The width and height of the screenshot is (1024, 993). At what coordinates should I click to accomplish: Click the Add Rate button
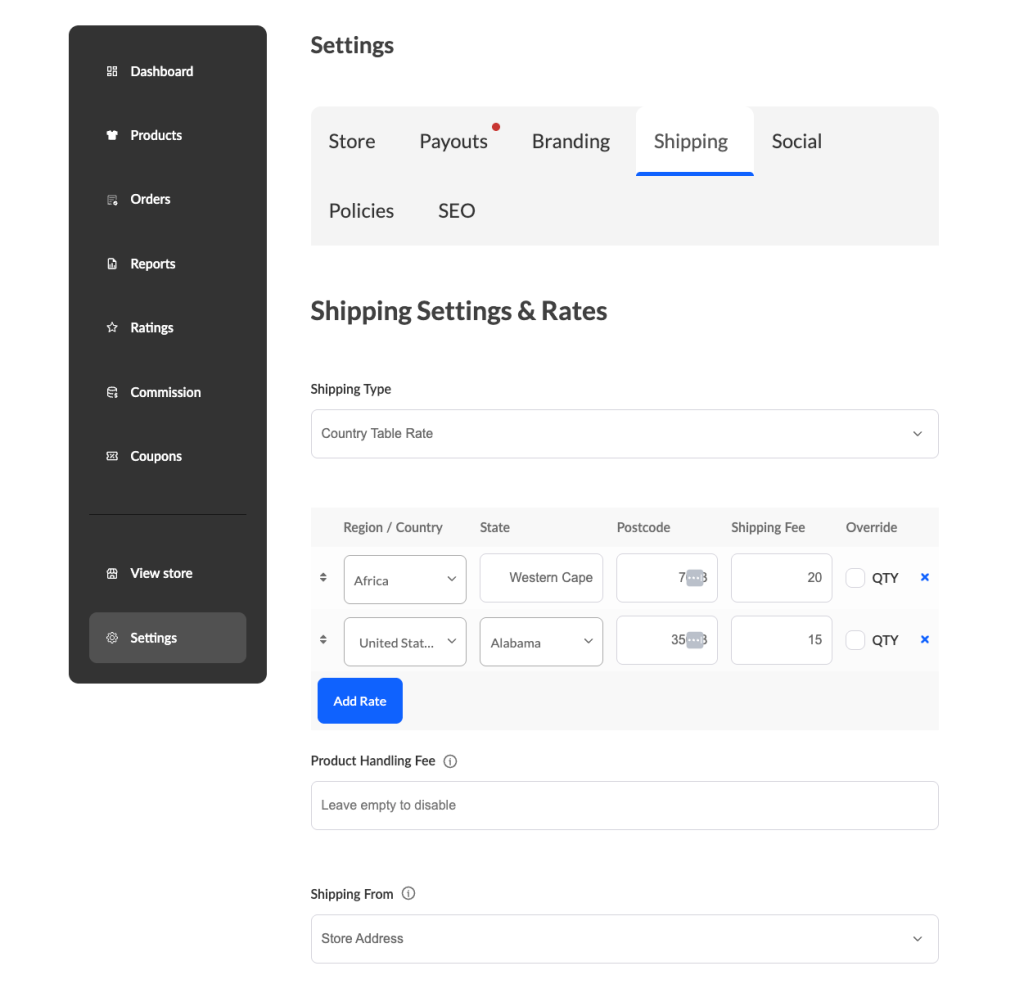click(x=360, y=701)
